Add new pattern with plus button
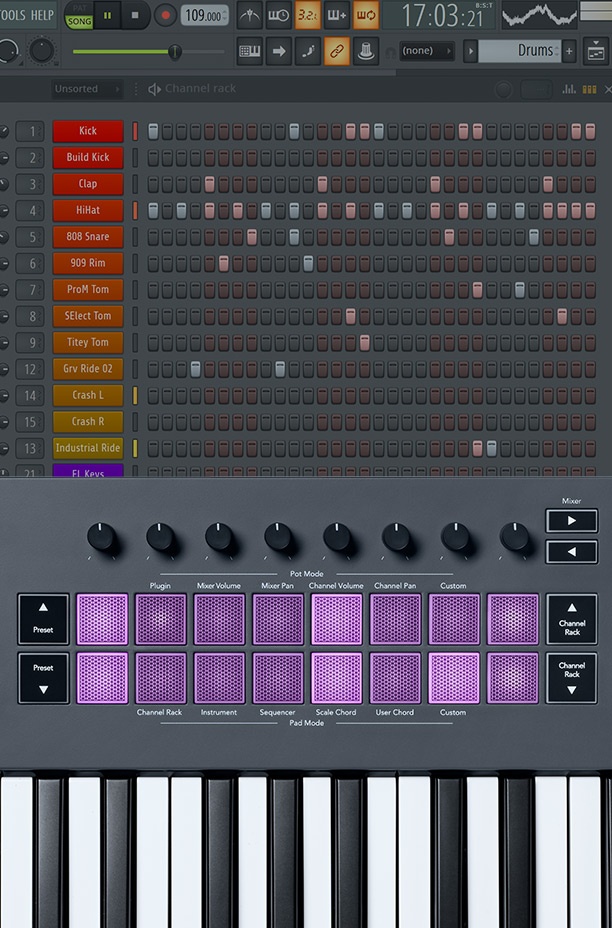Screen dimensions: 612x928 point(569,51)
